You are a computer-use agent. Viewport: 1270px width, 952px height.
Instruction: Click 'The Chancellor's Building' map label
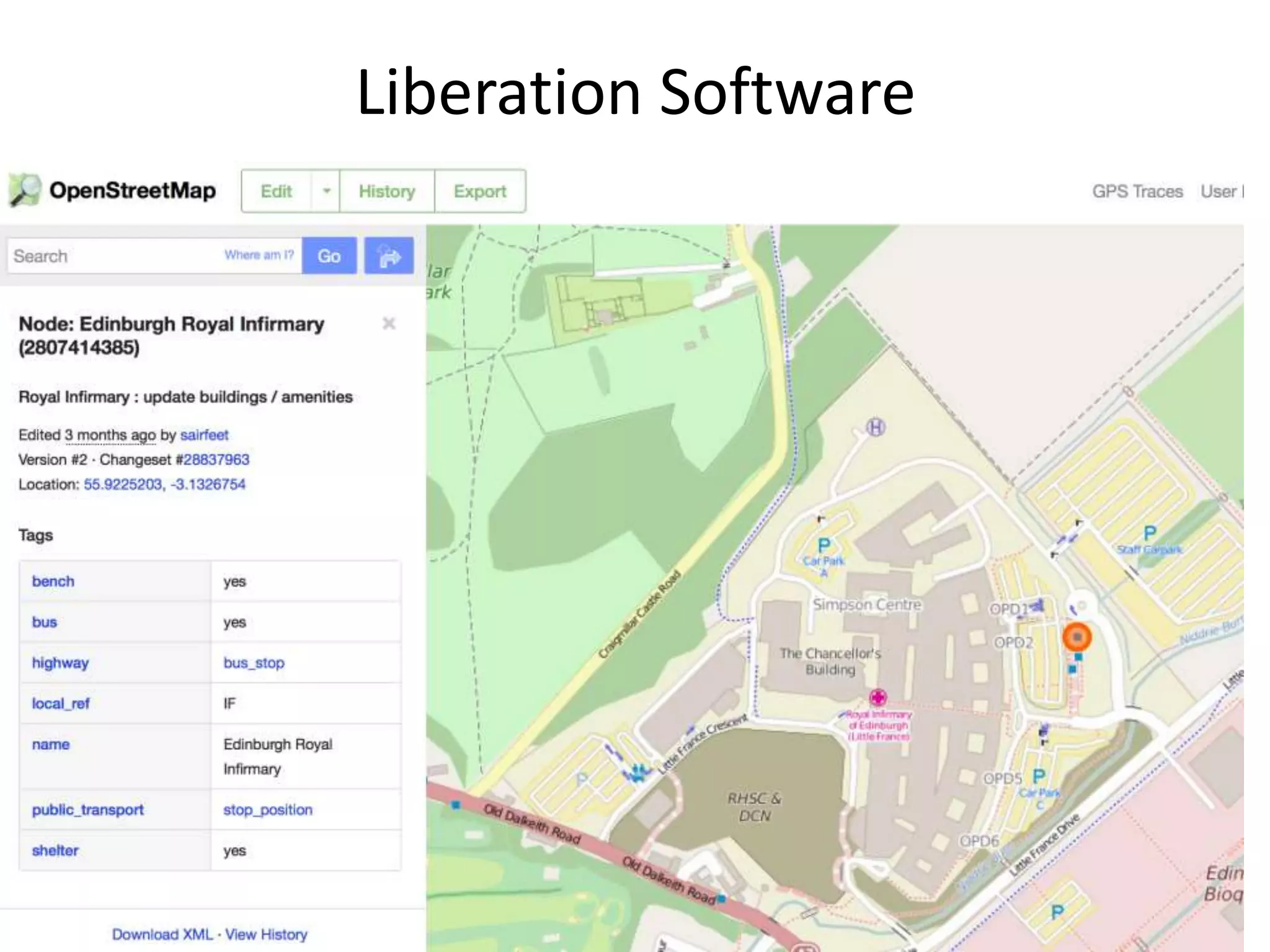coord(830,661)
